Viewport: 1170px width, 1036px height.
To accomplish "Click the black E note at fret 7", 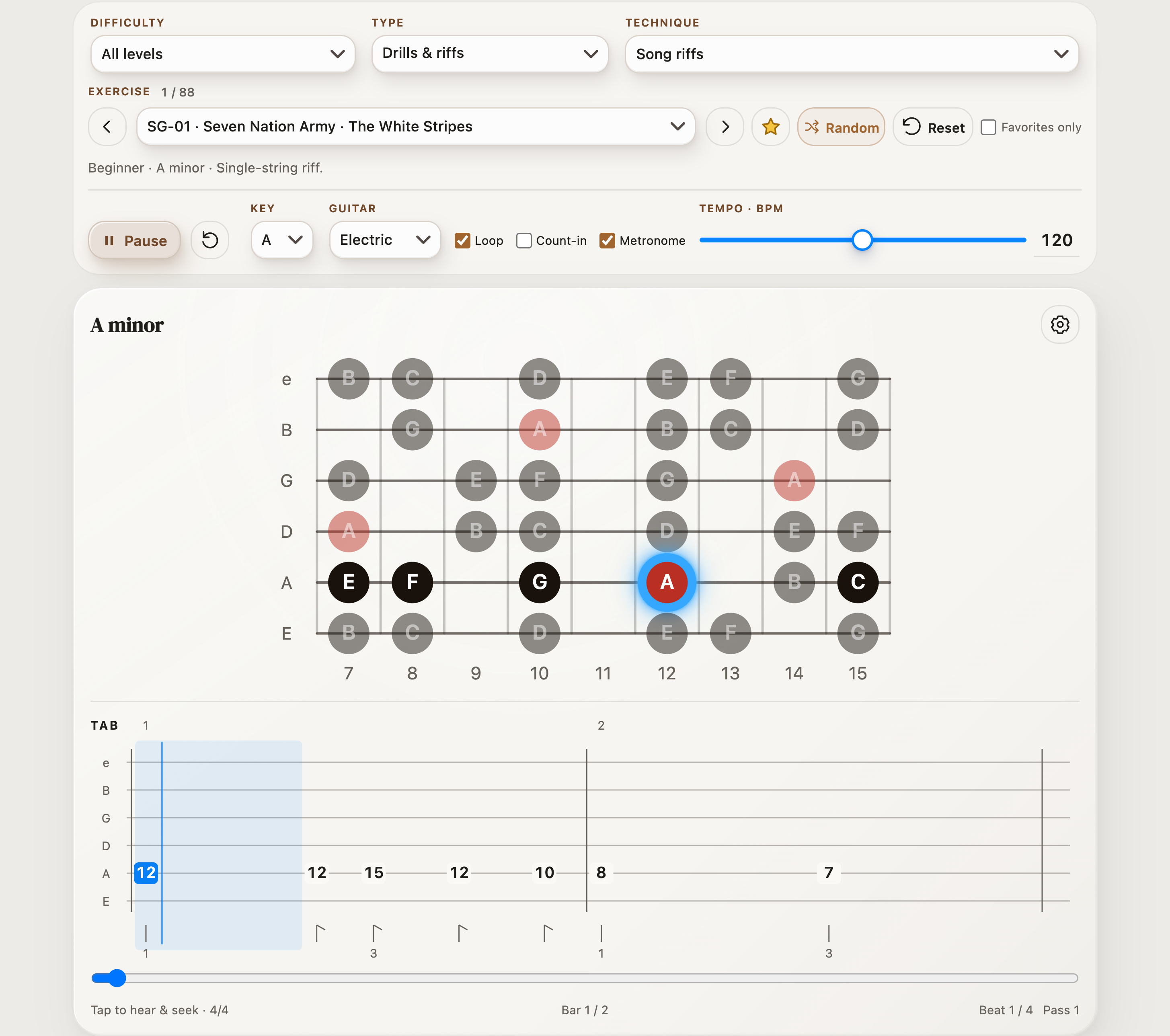I will tap(349, 582).
